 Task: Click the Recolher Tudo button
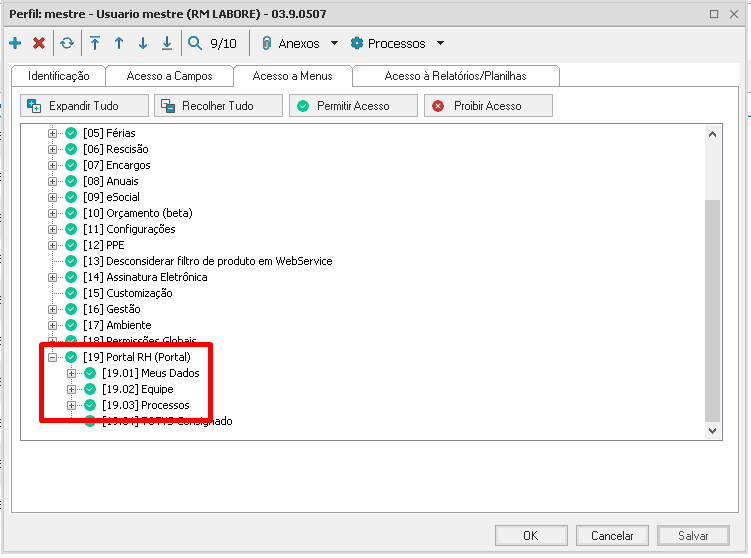(x=218, y=105)
